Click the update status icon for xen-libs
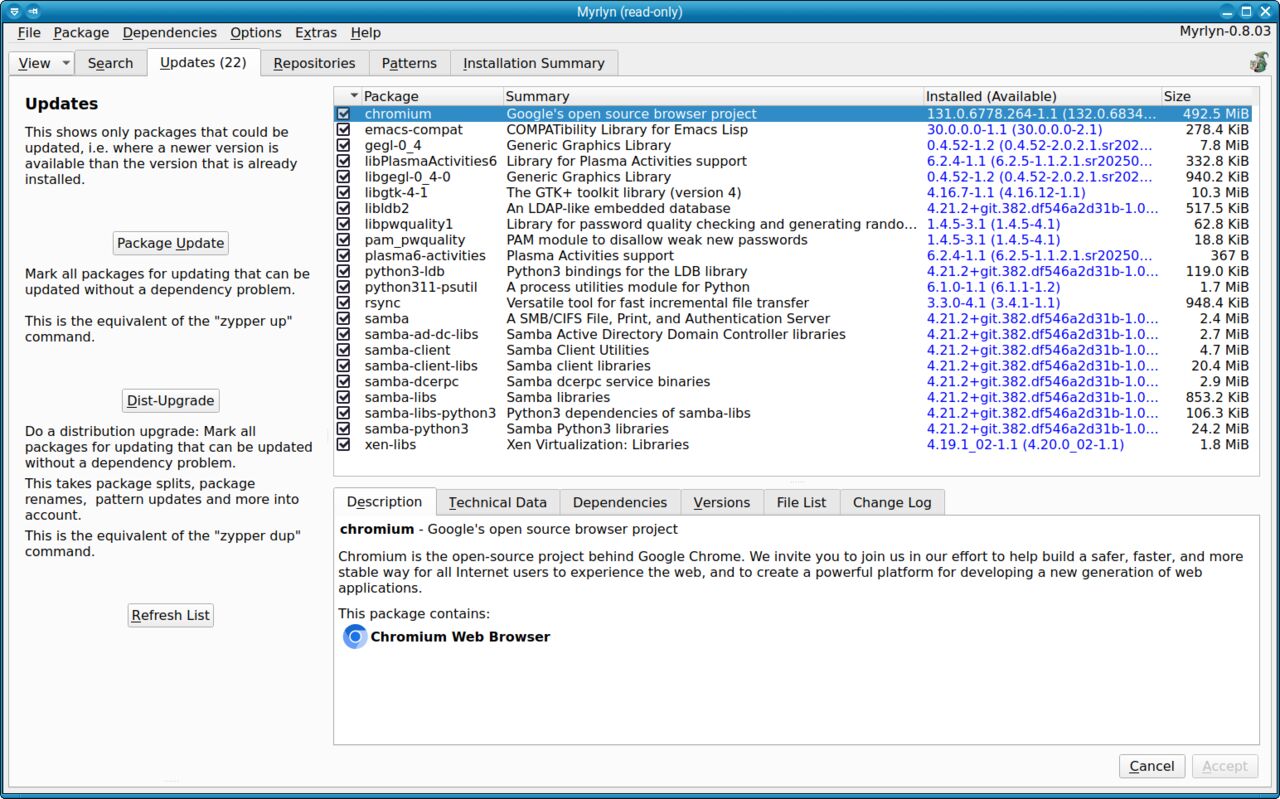Viewport: 1280px width, 799px height. 344,445
